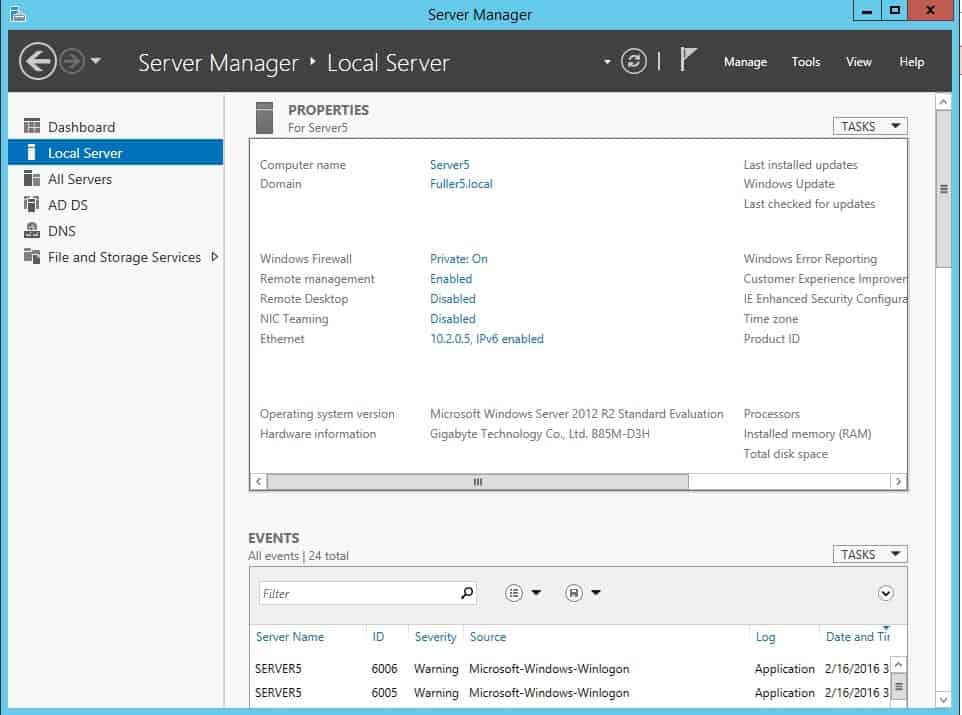
Task: Click main pane scroll down arrow
Action: tap(944, 700)
